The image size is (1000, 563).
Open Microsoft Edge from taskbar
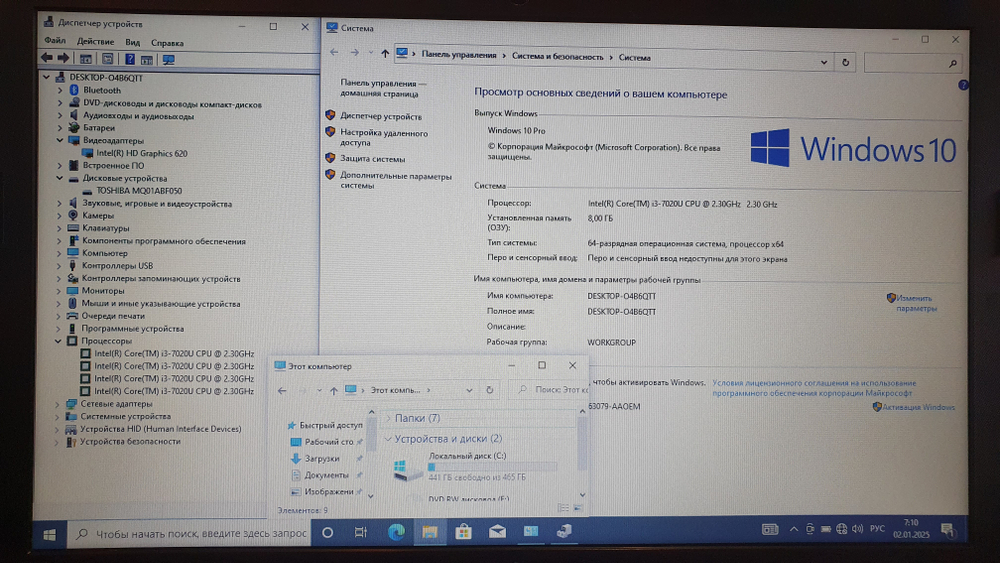click(396, 532)
